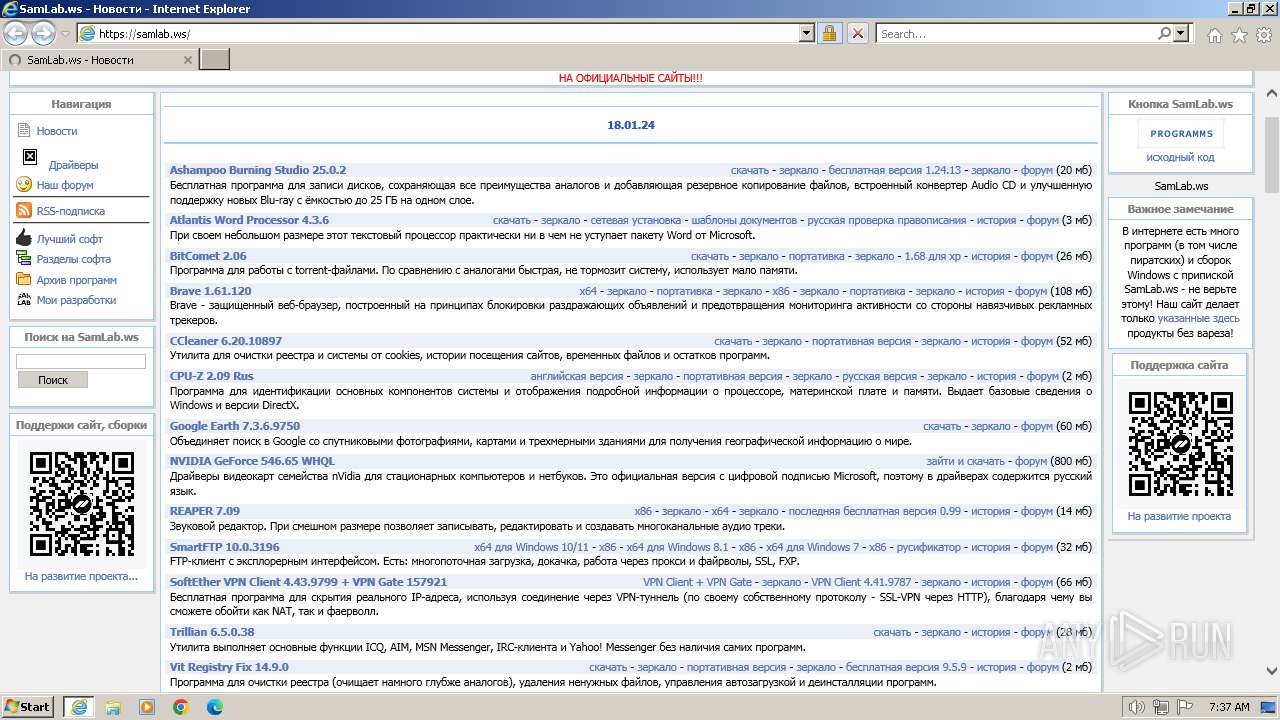Click the Поиск search button

[53, 380]
